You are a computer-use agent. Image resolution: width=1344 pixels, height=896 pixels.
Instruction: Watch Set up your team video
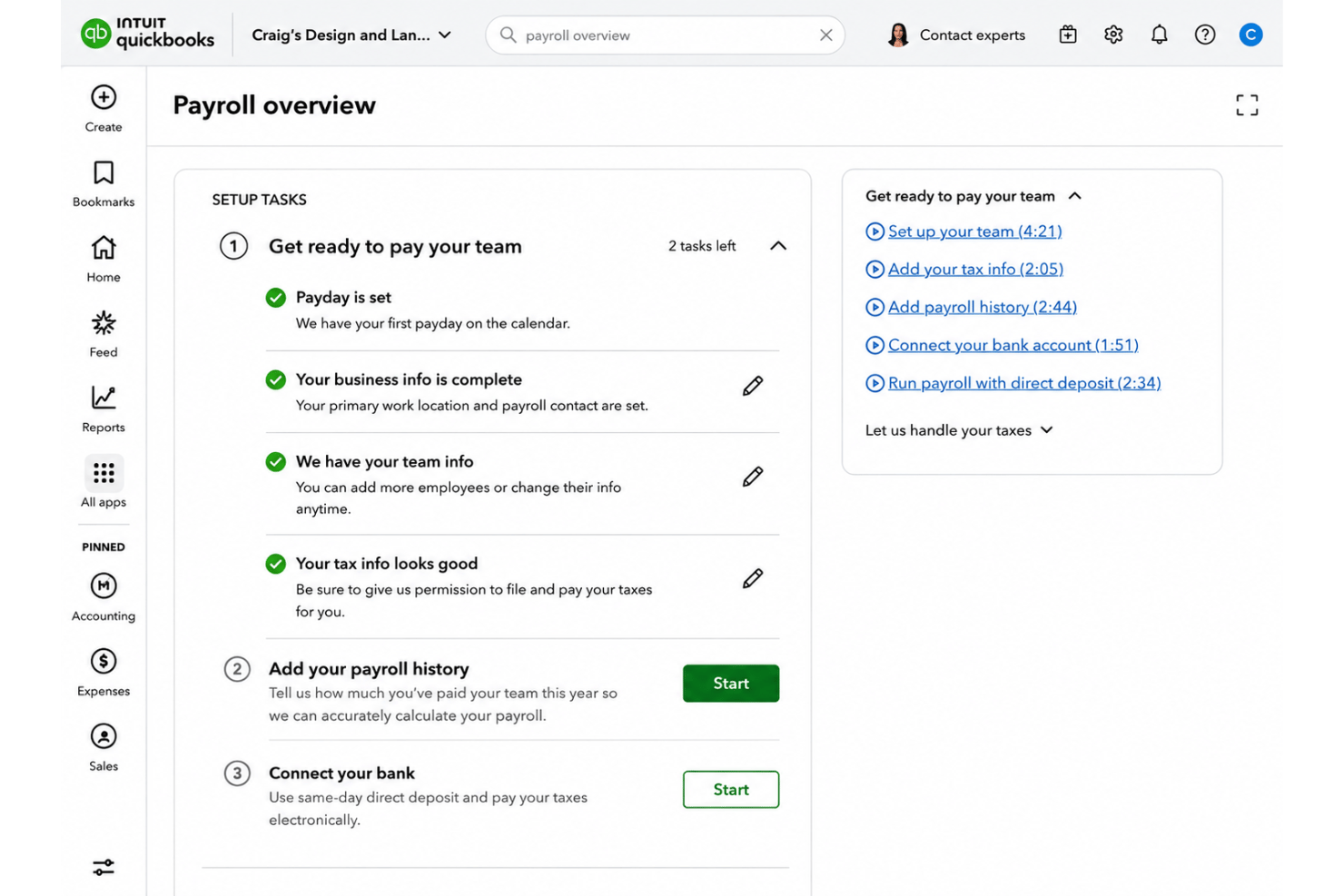coord(974,231)
